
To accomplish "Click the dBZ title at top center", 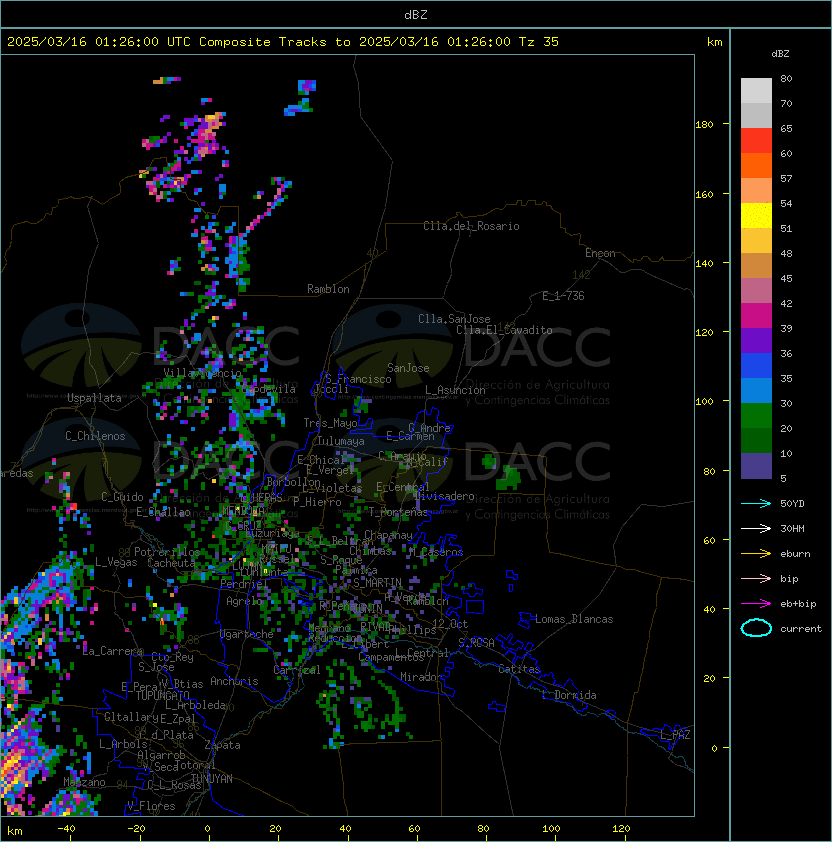I will (416, 15).
